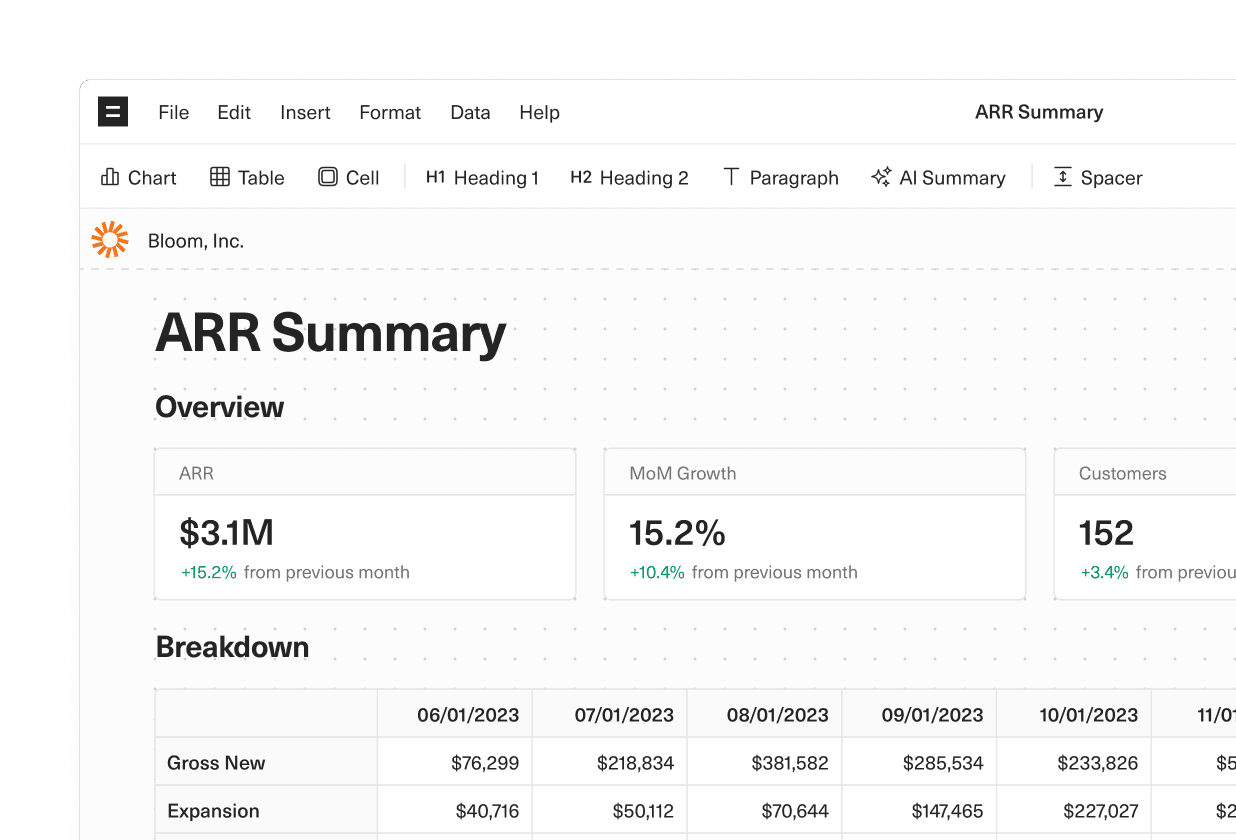This screenshot has width=1236, height=840.
Task: Open the File menu
Action: (173, 113)
